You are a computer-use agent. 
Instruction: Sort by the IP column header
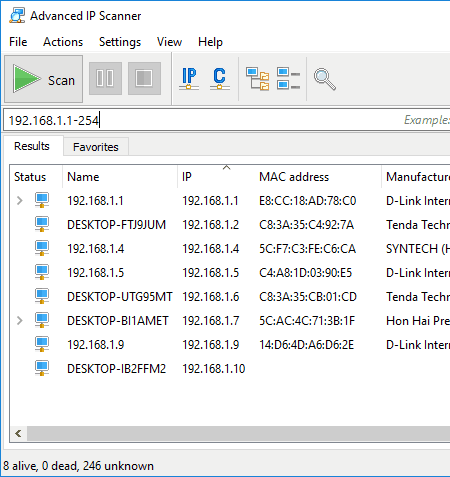[x=216, y=177]
